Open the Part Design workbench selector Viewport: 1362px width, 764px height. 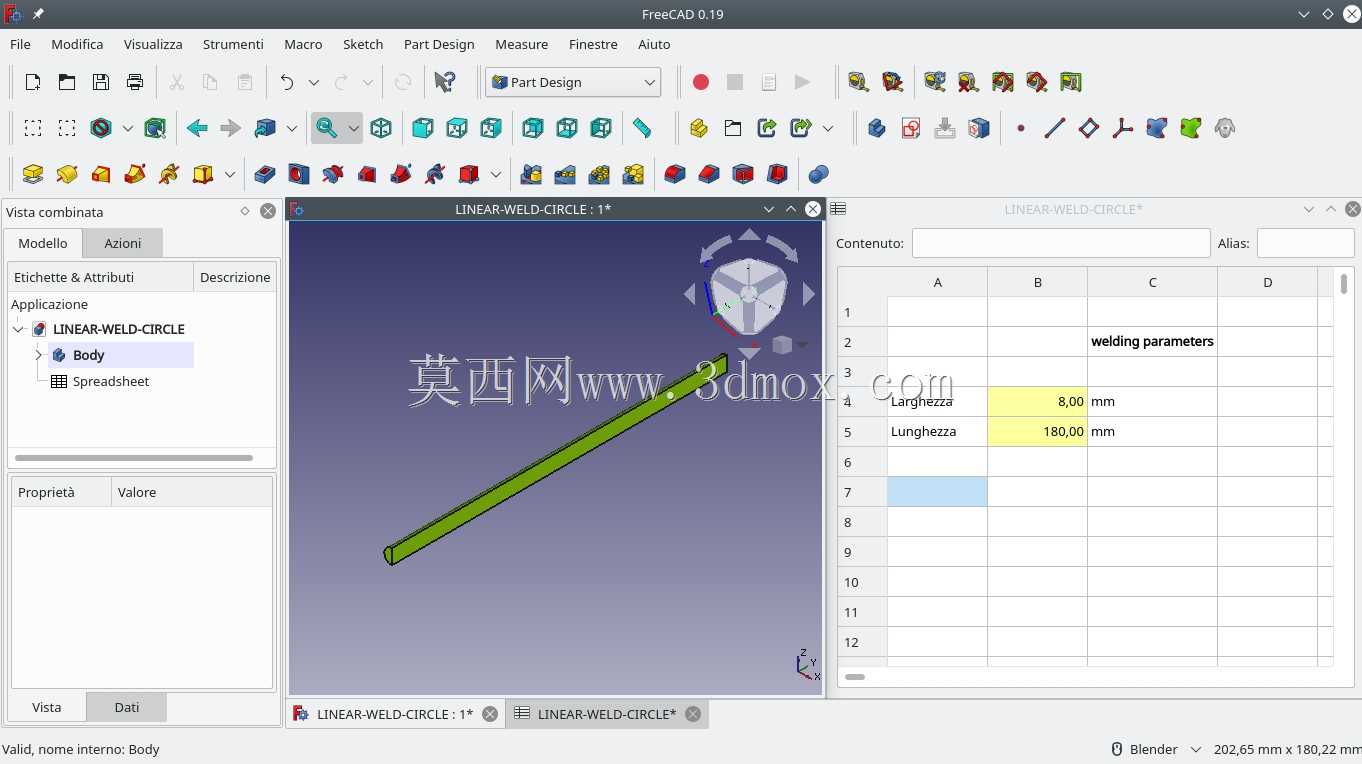pos(573,82)
